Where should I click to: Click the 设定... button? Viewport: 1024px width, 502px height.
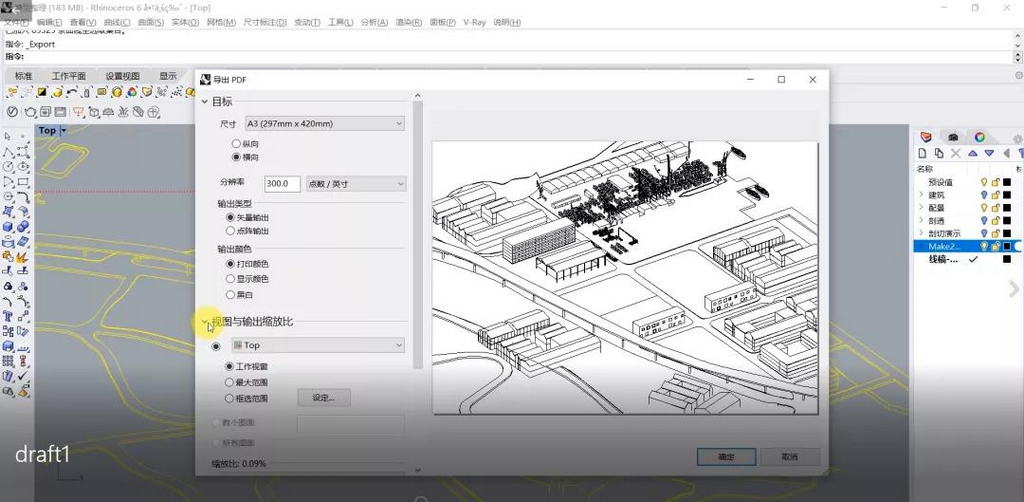tap(323, 398)
